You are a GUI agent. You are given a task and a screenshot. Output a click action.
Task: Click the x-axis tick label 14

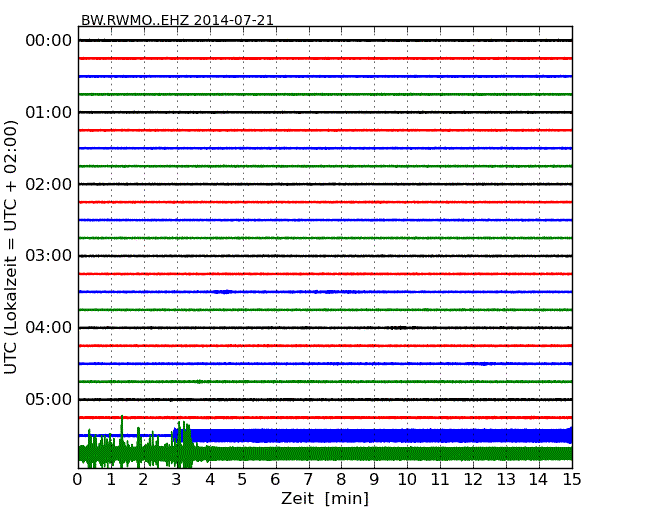(538, 480)
